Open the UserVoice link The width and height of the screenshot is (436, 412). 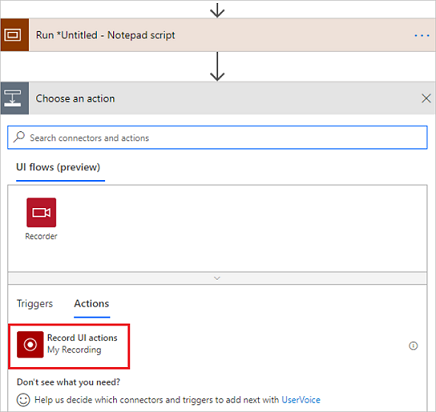[301, 400]
